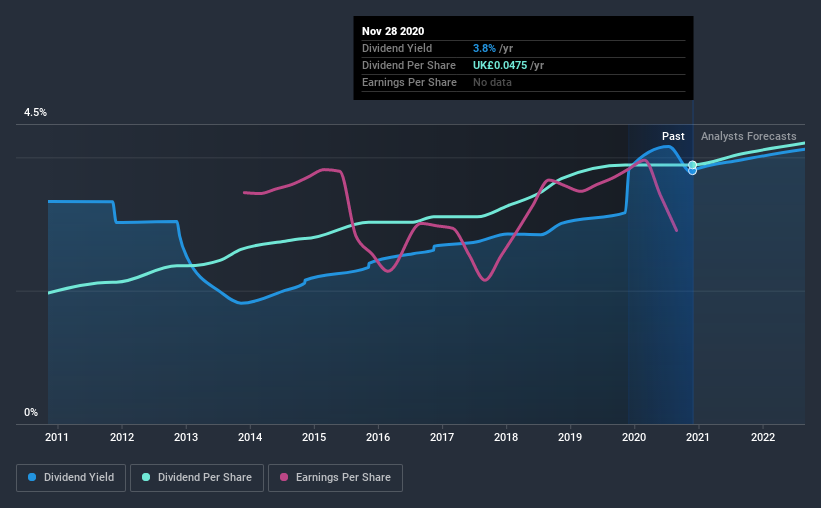Screen dimensions: 821x508
Task: Toggle the Dividend Yield legend button
Action: [x=71, y=478]
